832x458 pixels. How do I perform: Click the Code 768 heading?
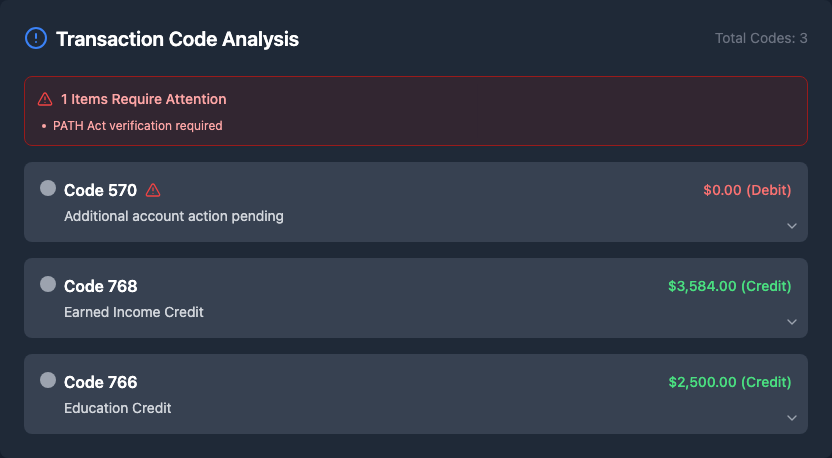(x=100, y=286)
